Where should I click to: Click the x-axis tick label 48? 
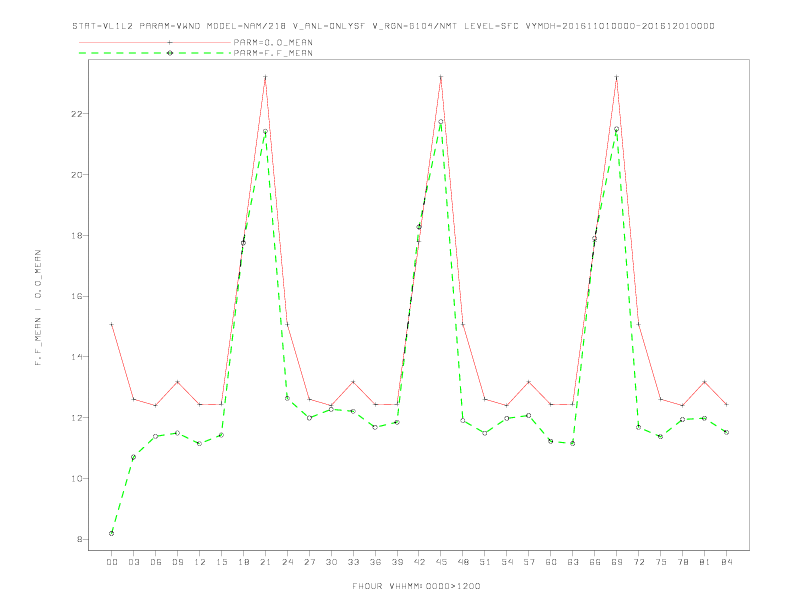tap(463, 562)
